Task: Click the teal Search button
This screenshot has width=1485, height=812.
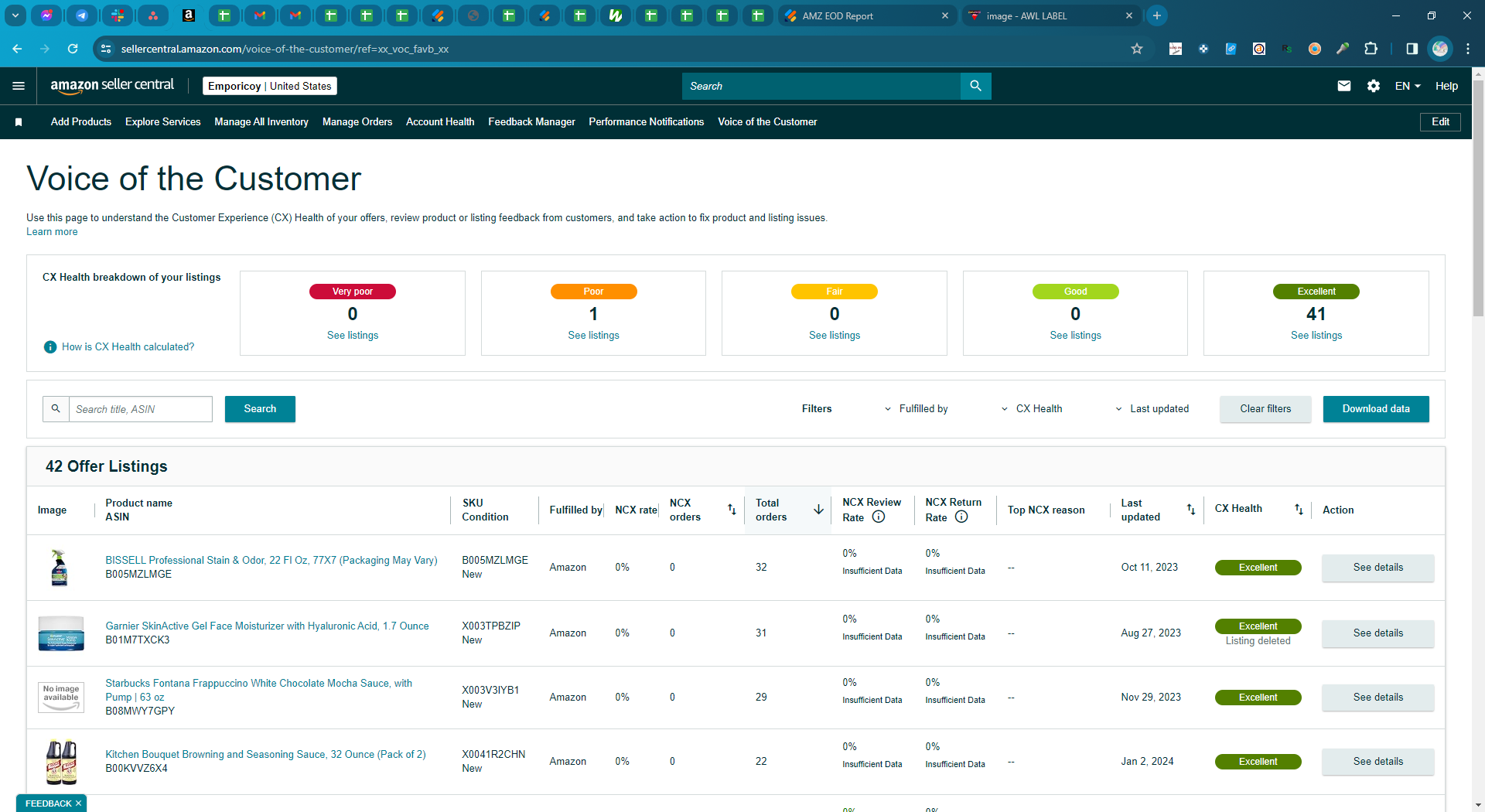Action: click(x=260, y=409)
